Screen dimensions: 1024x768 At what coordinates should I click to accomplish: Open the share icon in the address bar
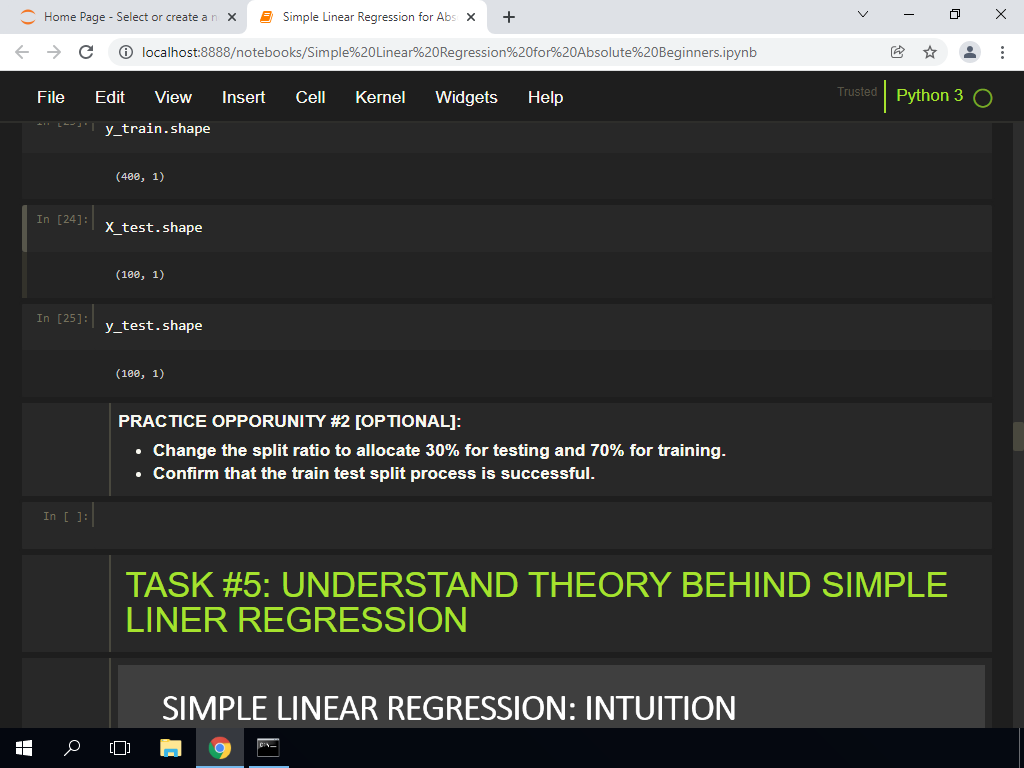898,52
